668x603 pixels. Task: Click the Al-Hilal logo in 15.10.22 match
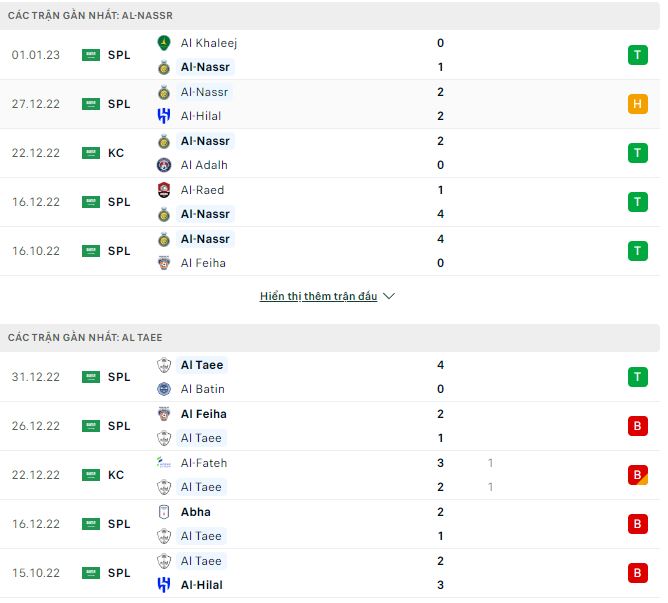coord(164,585)
